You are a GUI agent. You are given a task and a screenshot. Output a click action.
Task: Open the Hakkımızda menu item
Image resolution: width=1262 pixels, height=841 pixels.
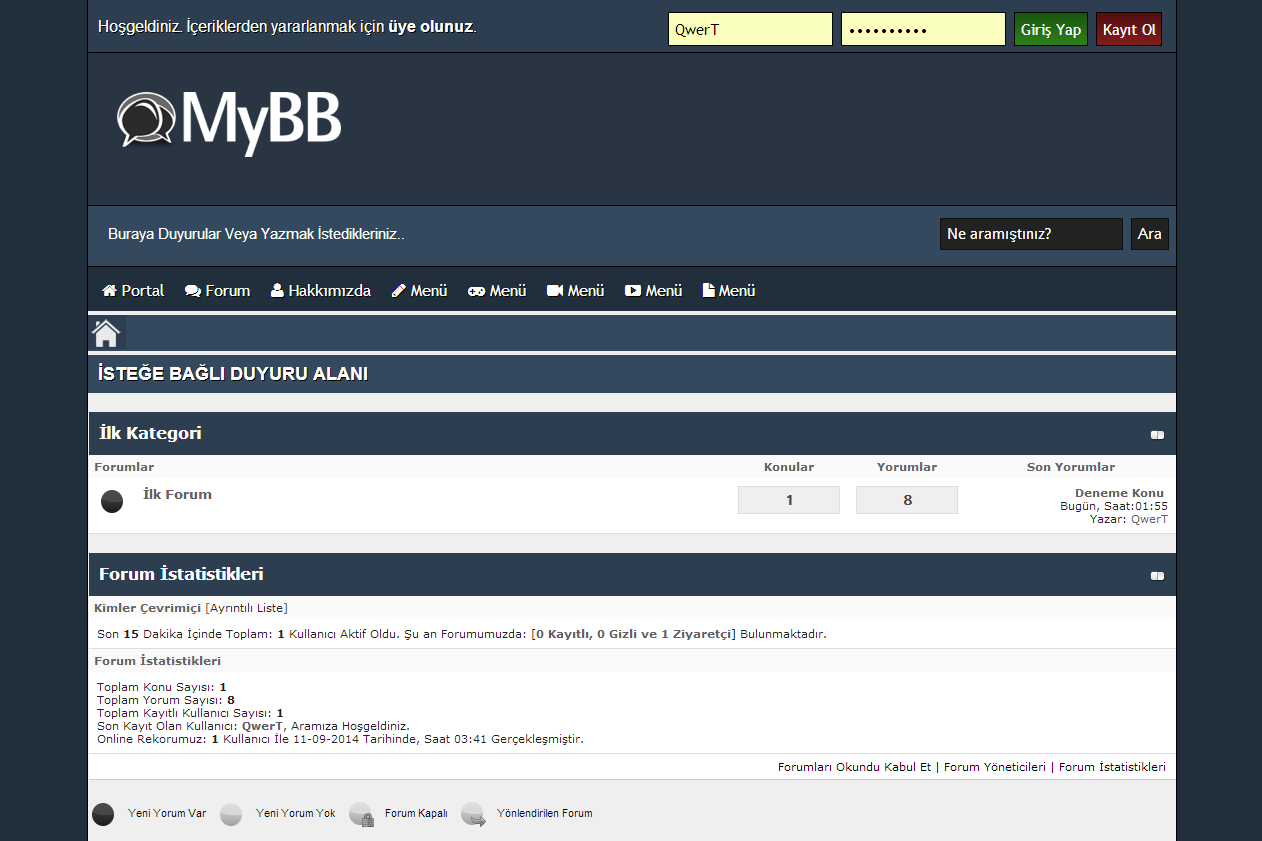click(x=320, y=291)
